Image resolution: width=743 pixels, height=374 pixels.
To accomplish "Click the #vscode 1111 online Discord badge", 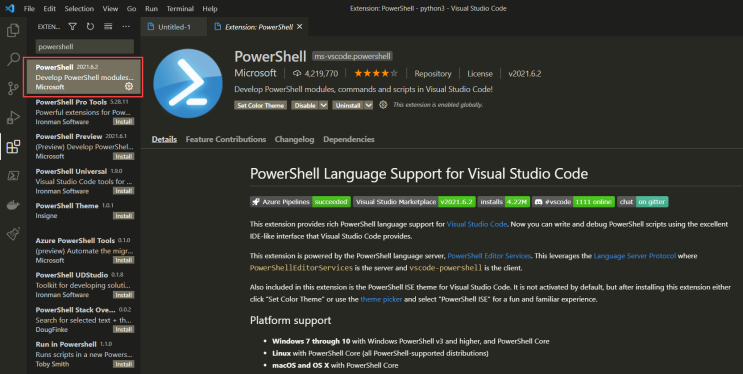I will (573, 202).
